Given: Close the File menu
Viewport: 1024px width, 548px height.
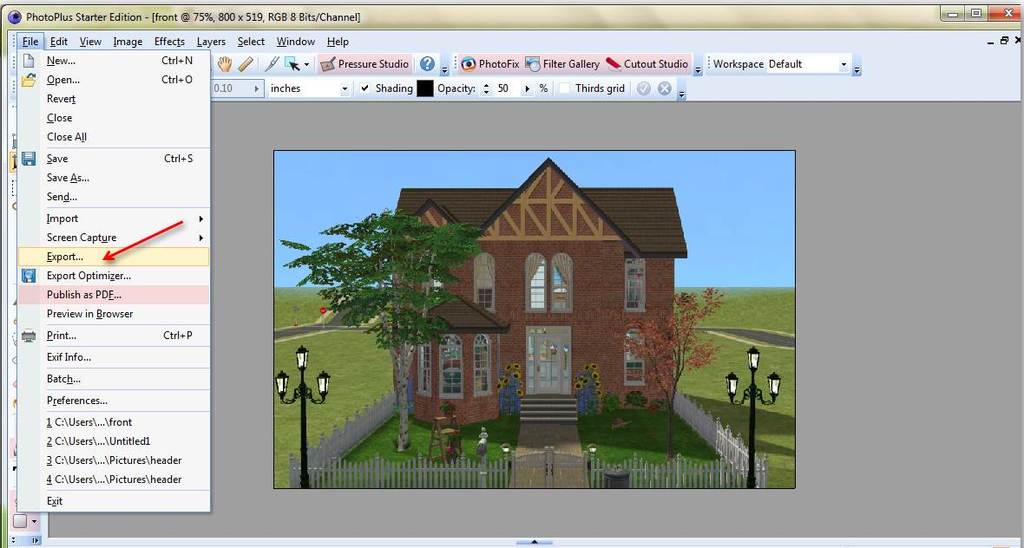Looking at the screenshot, I should (30, 41).
